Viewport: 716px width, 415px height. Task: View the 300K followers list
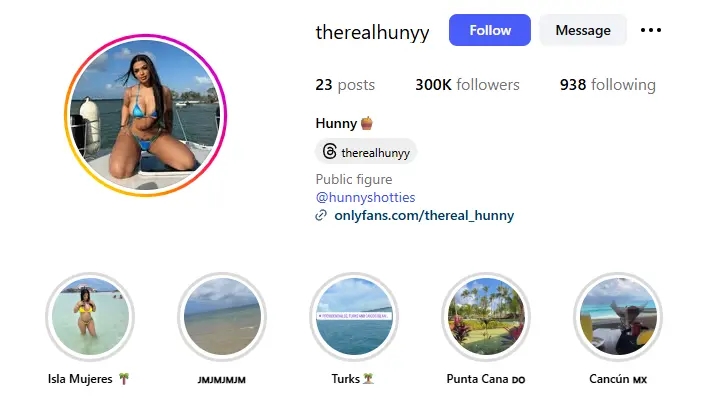467,85
